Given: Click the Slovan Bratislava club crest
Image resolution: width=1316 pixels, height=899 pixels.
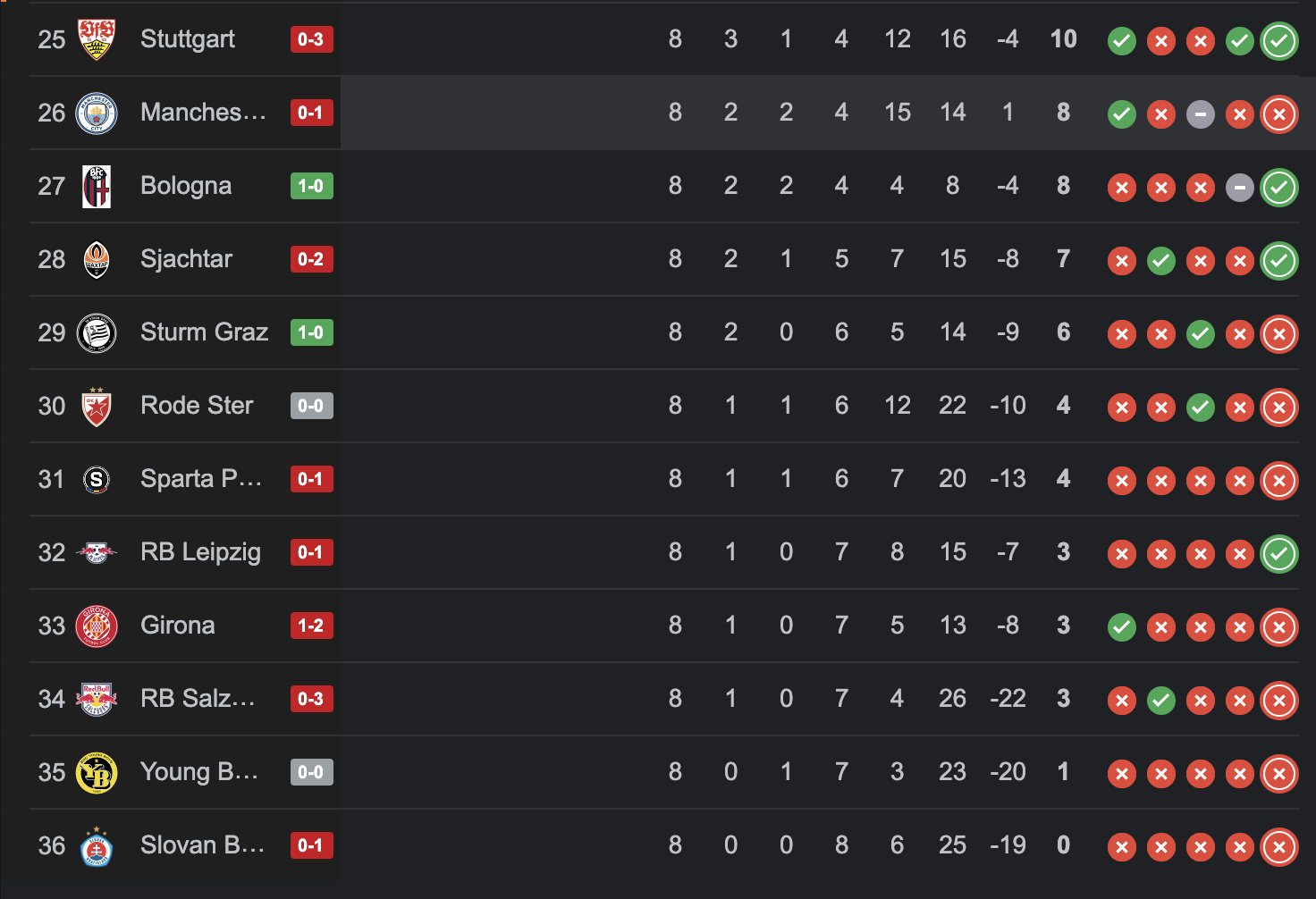Looking at the screenshot, I should point(97,846).
